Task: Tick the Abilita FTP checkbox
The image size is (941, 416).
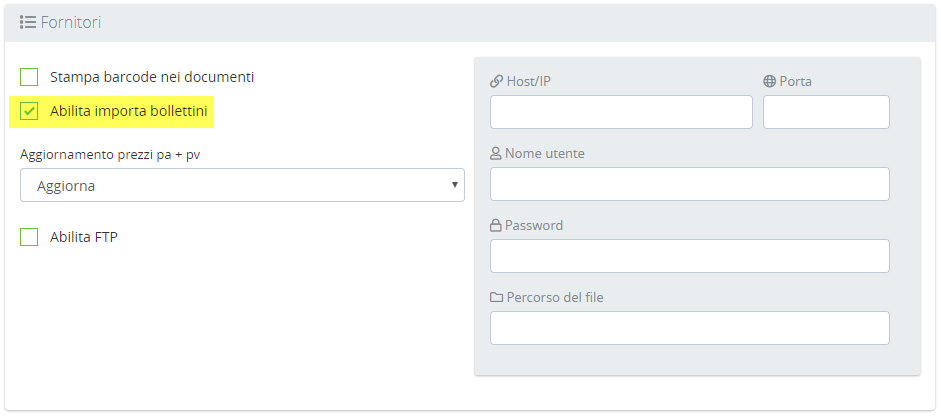Action: pos(29,237)
